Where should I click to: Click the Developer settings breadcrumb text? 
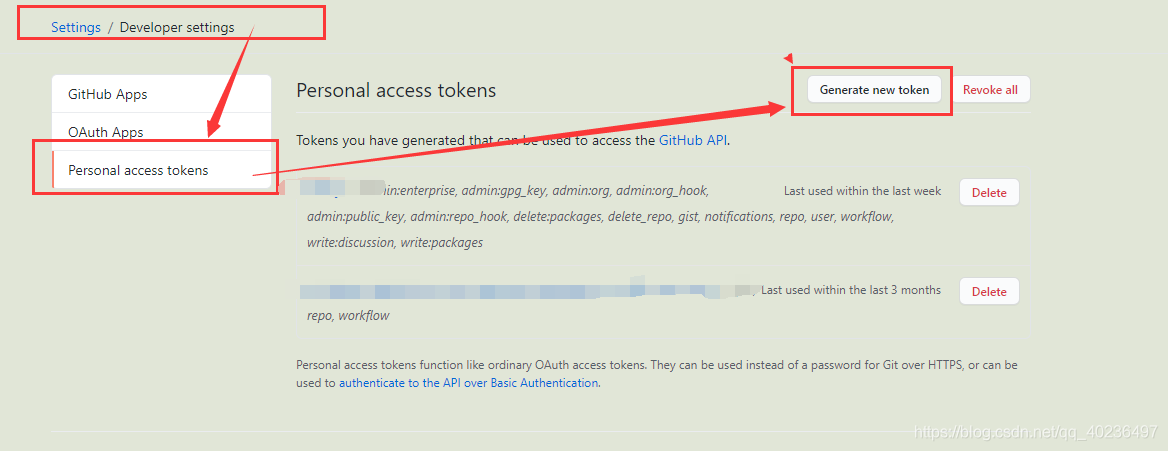(177, 28)
